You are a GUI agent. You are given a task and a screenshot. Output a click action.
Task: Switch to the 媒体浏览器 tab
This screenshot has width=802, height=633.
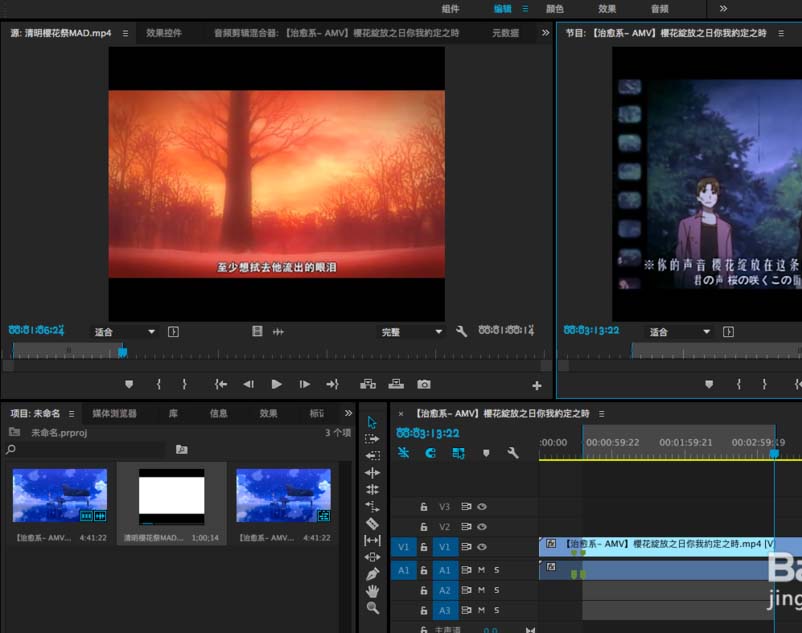point(114,413)
